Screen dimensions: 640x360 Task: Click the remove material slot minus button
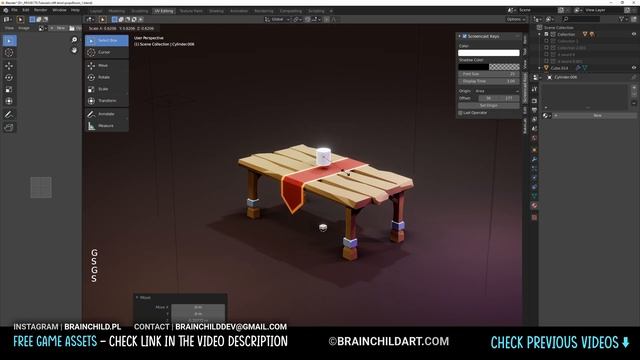click(634, 94)
